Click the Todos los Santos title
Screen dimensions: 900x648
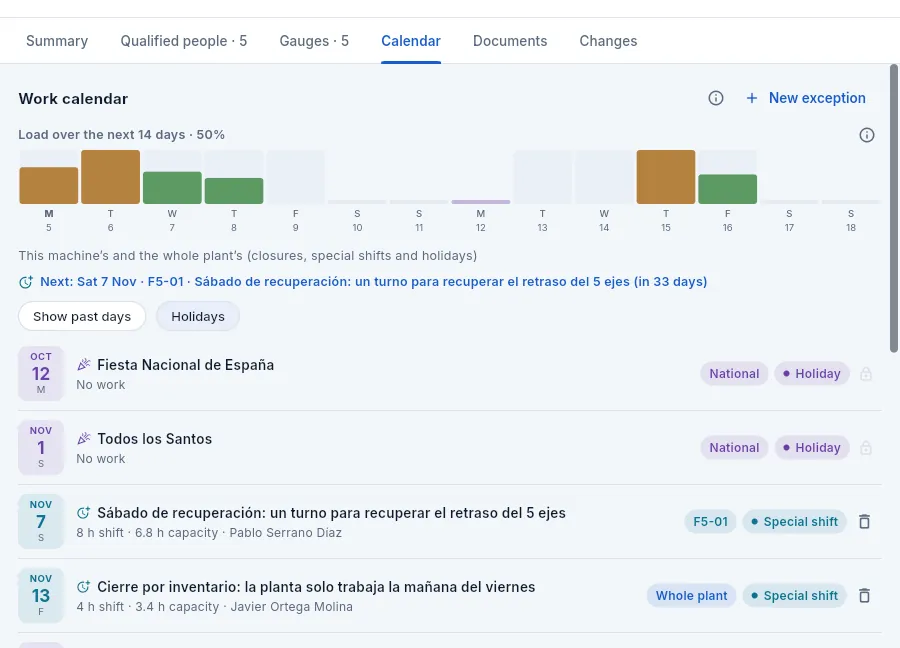[x=154, y=439]
